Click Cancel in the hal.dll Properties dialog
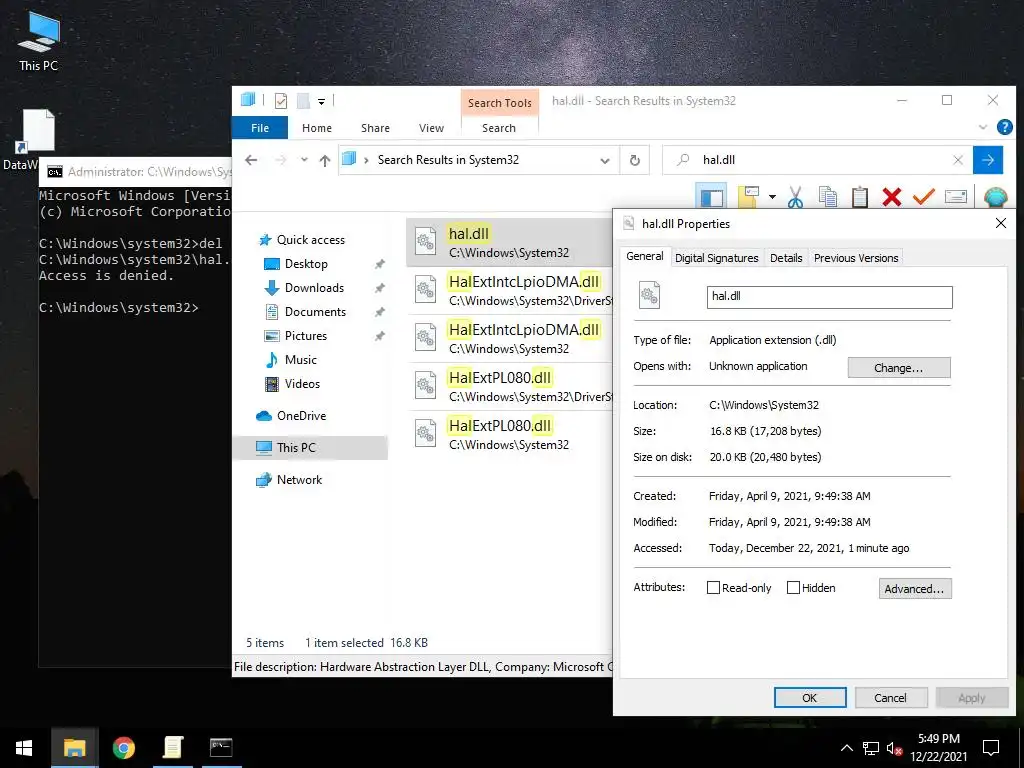Screen dimensions: 1024x768 [x=890, y=697]
